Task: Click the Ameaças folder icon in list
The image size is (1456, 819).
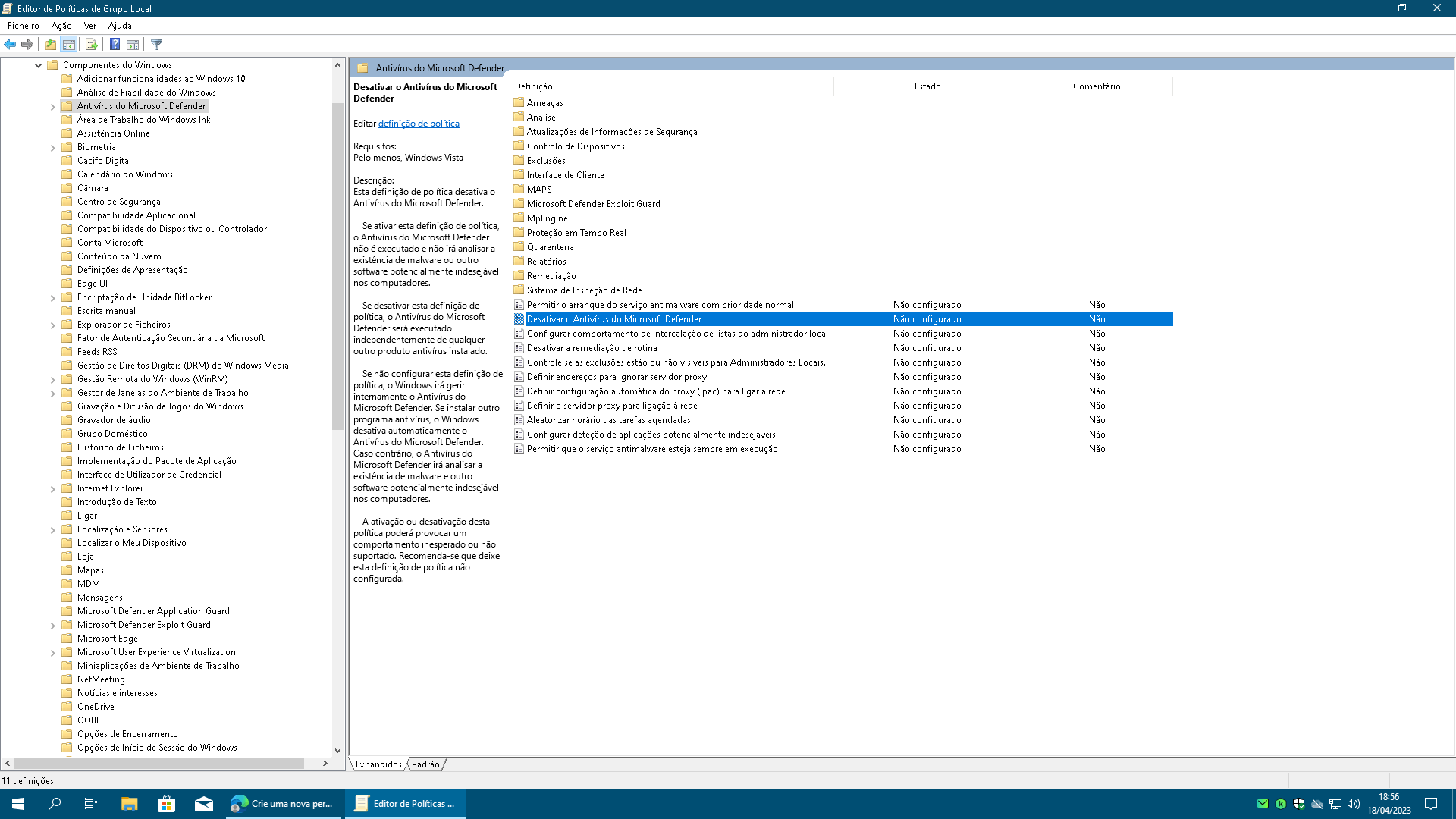Action: click(x=519, y=102)
